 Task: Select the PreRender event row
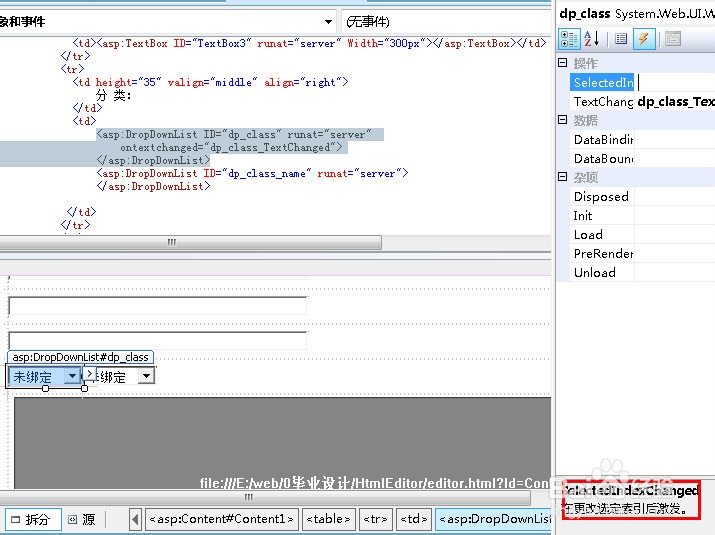coord(602,254)
